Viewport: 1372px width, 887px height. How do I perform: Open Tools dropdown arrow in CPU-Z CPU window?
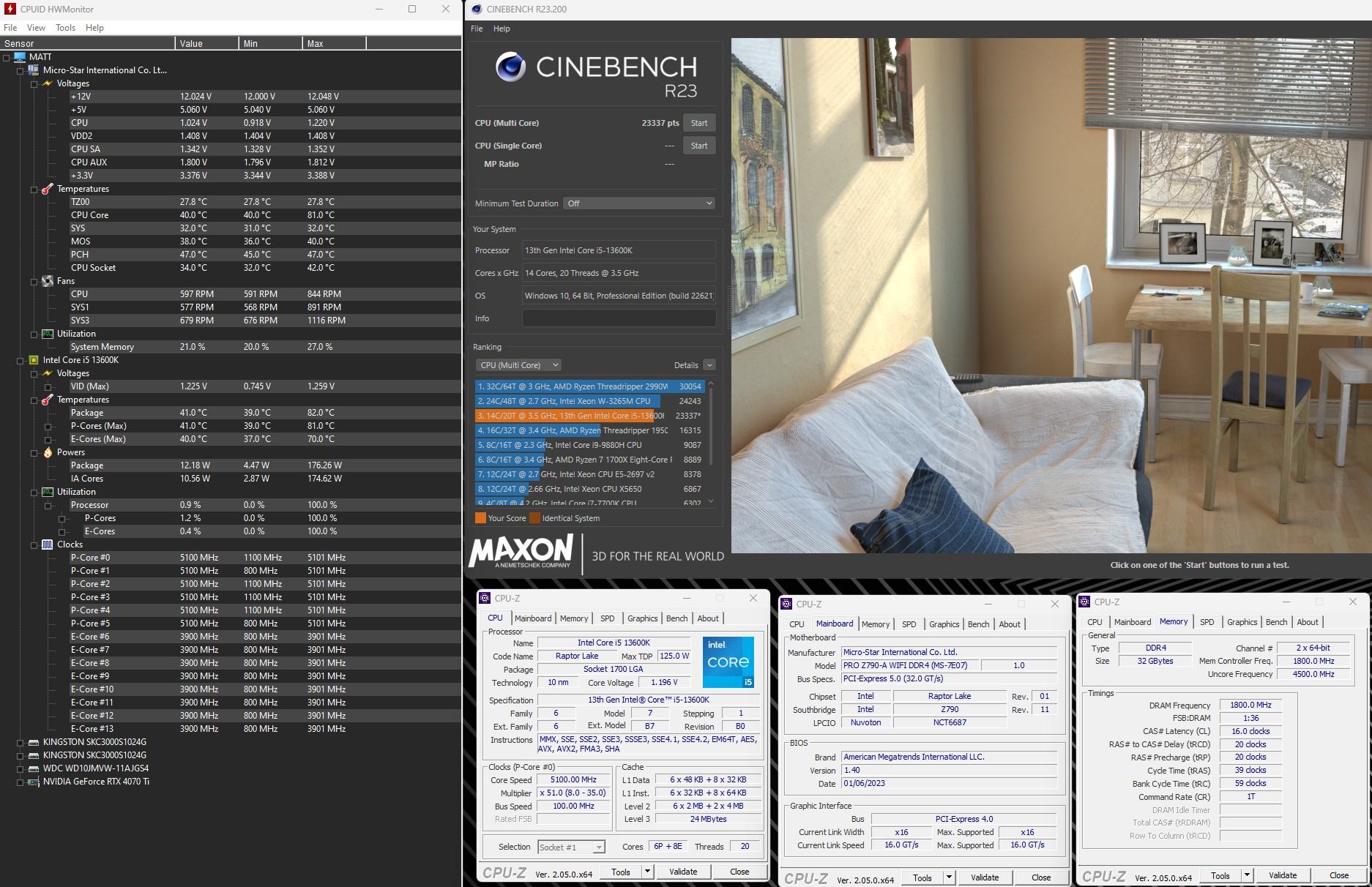647,872
